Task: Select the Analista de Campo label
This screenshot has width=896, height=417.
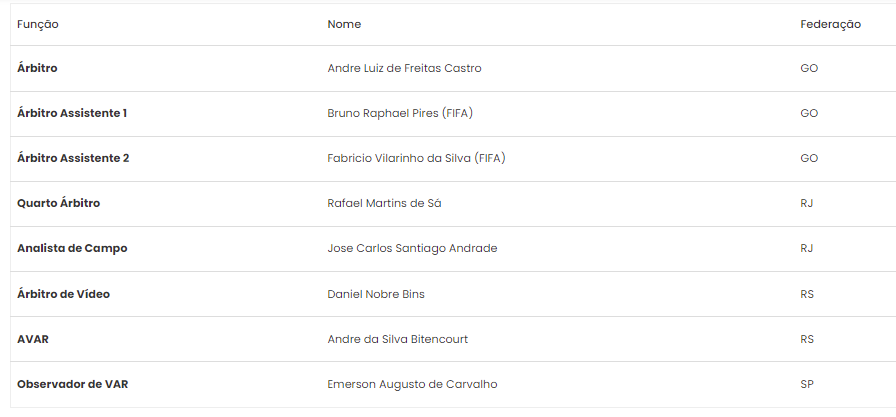Action: (x=72, y=248)
